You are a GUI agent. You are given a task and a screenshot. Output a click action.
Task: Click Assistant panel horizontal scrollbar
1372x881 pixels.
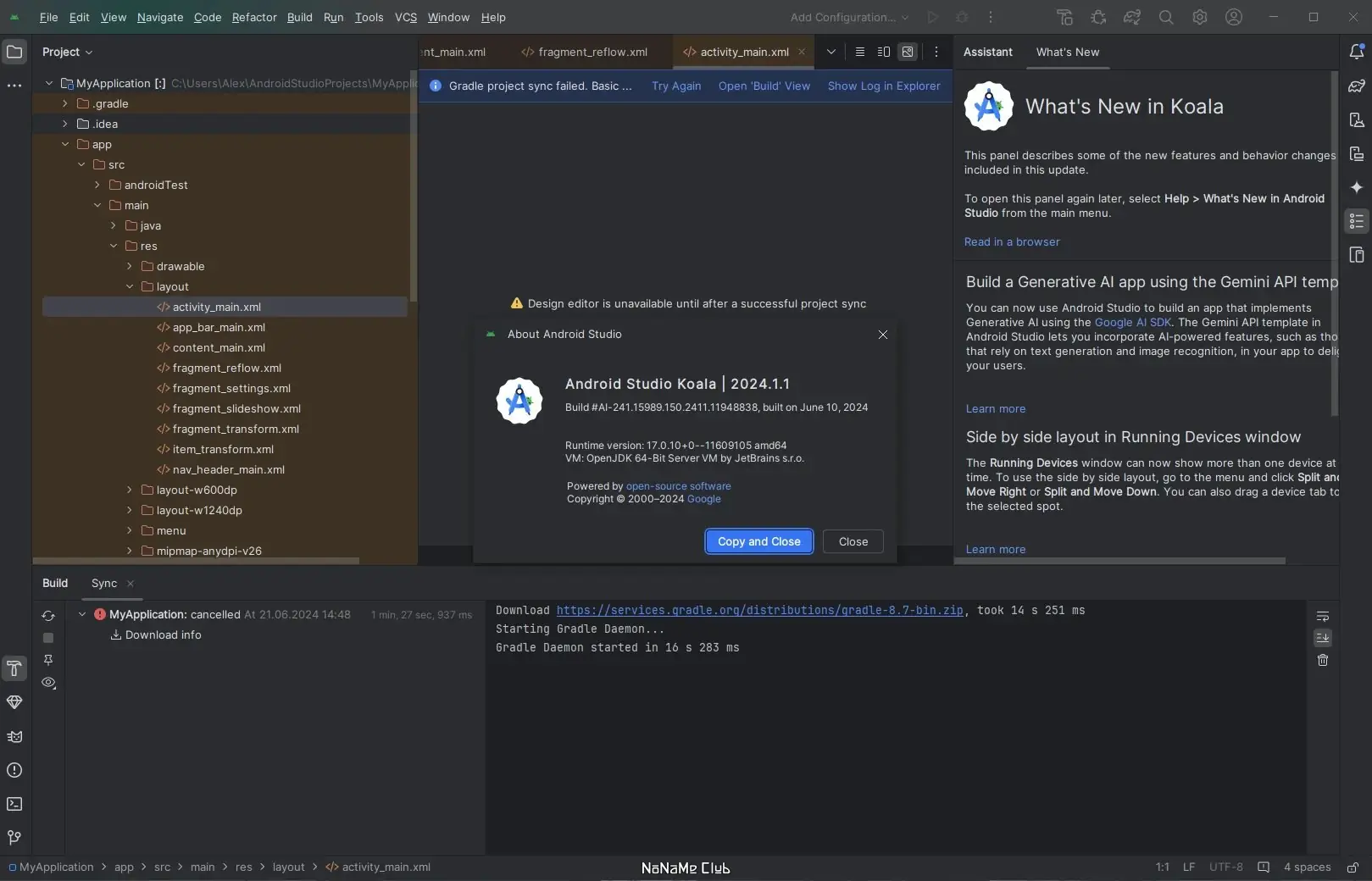1120,561
